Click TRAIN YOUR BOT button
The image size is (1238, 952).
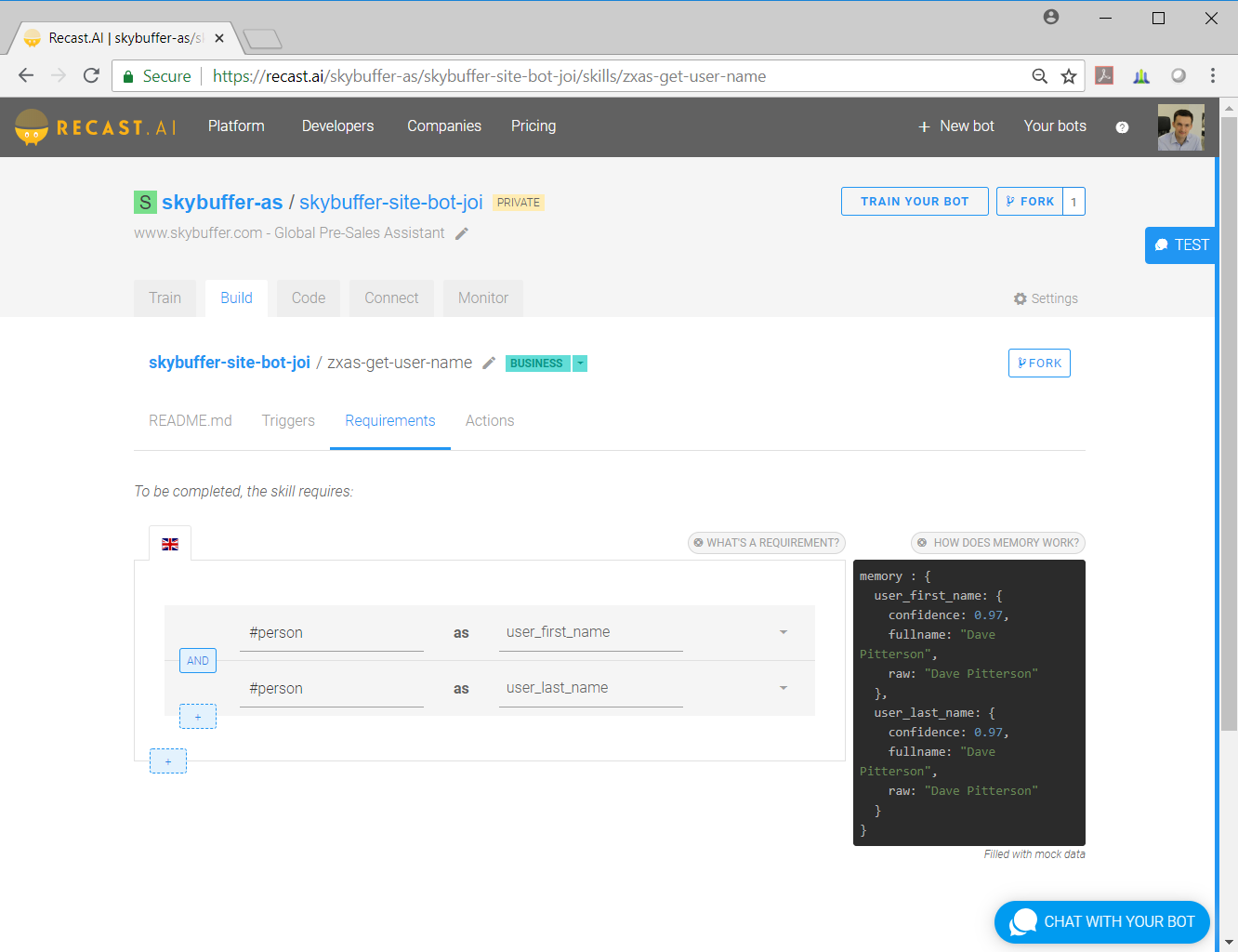click(915, 202)
